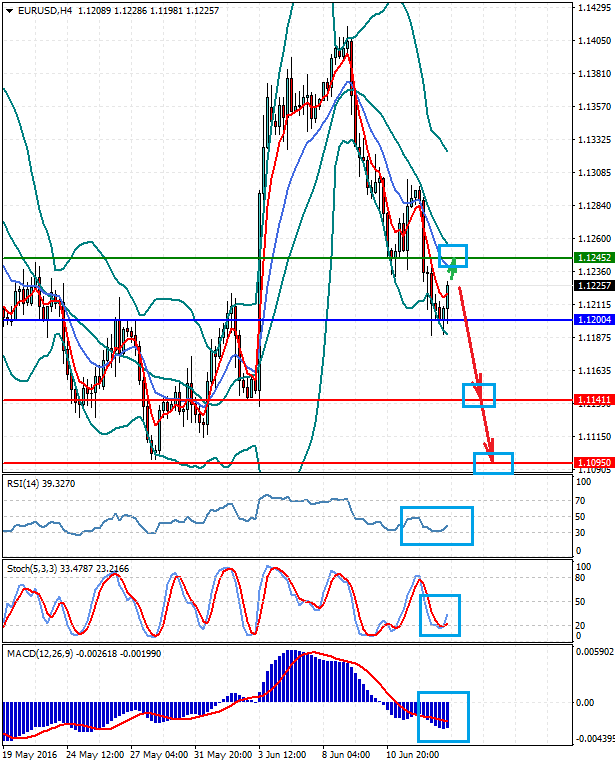The width and height of the screenshot is (615, 766).
Task: Click the red 1.11411 price level label
Action: pyautogui.click(x=593, y=400)
